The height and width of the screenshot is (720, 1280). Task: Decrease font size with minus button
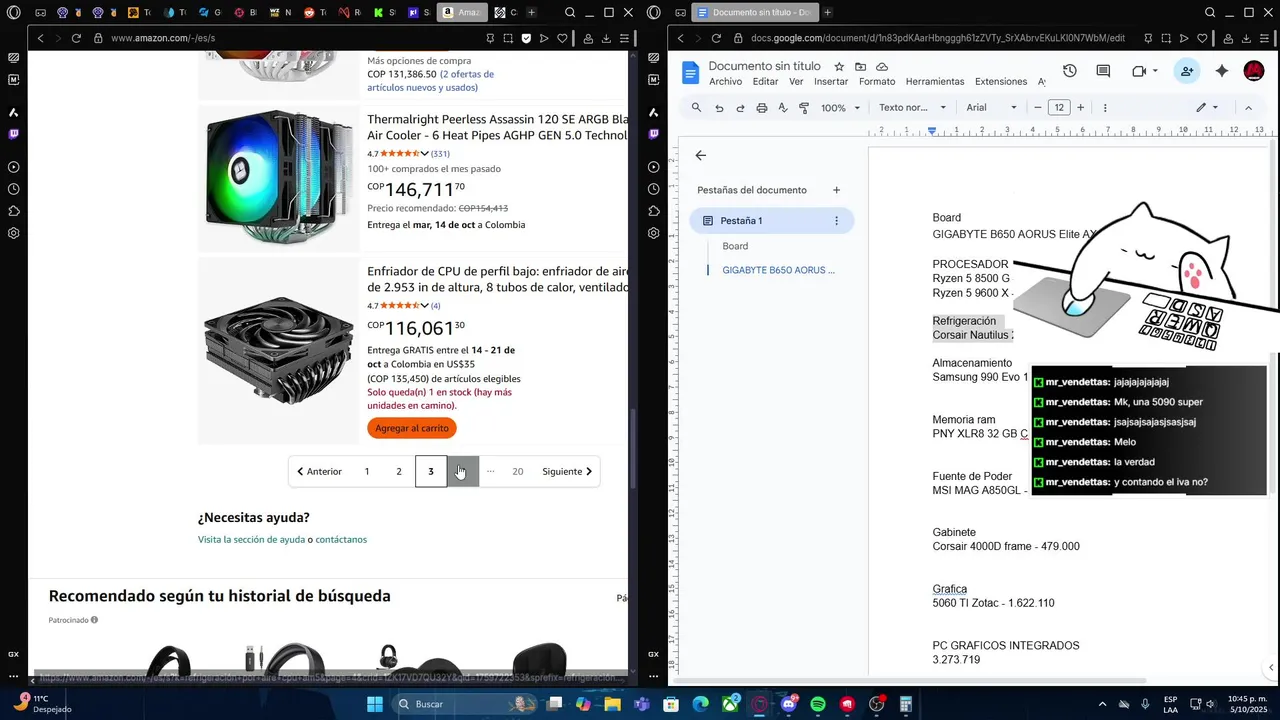pyautogui.click(x=1038, y=108)
